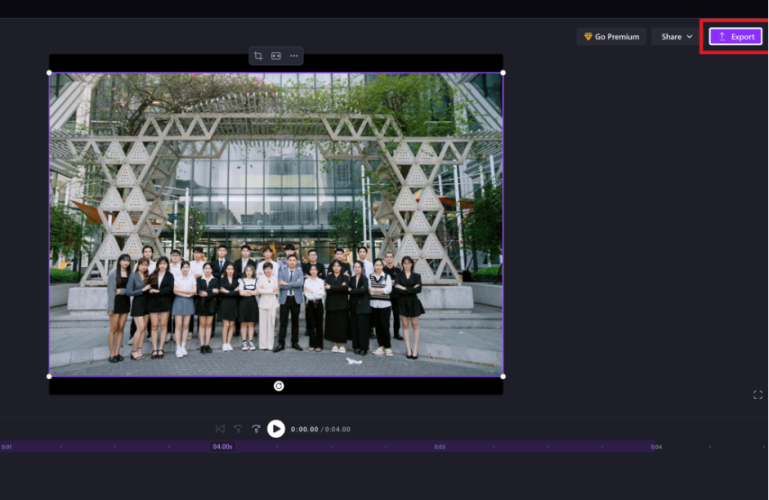This screenshot has height=500, width=769.
Task: Click the fit/fill icon in floating toolbar
Action: click(x=276, y=56)
